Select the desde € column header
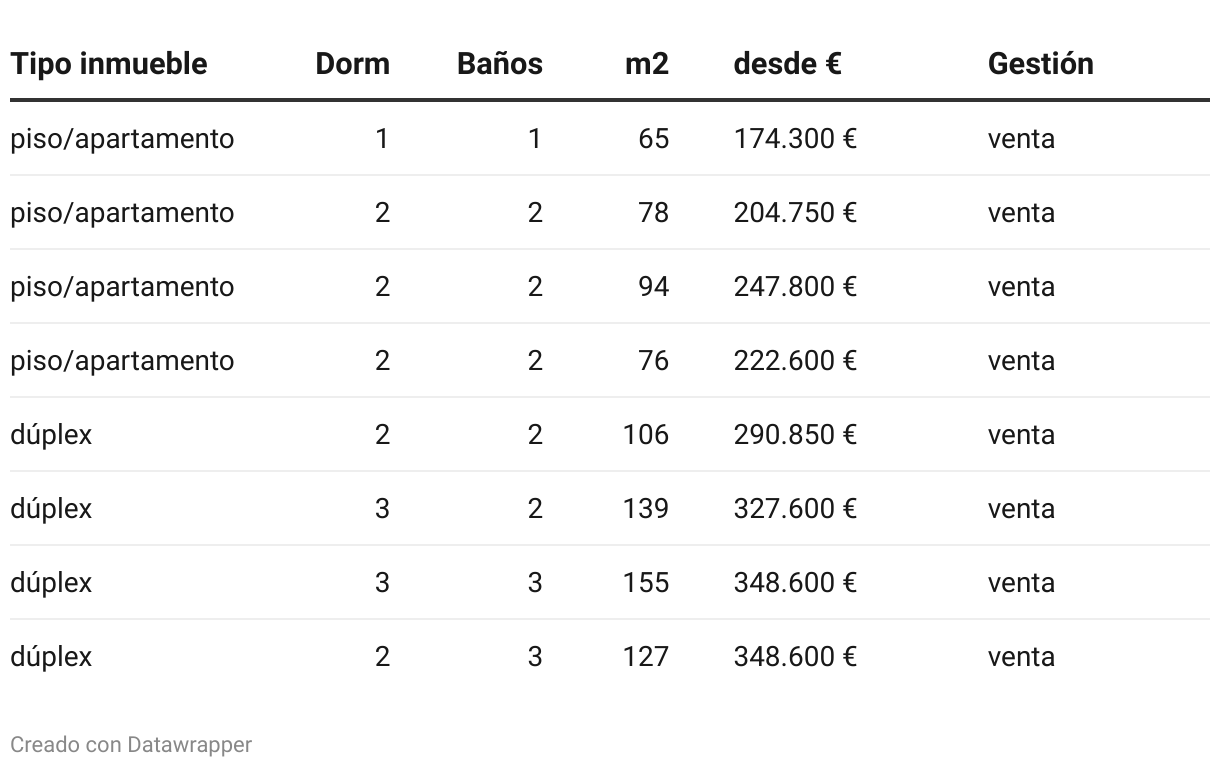This screenshot has height=768, width=1220. point(787,64)
